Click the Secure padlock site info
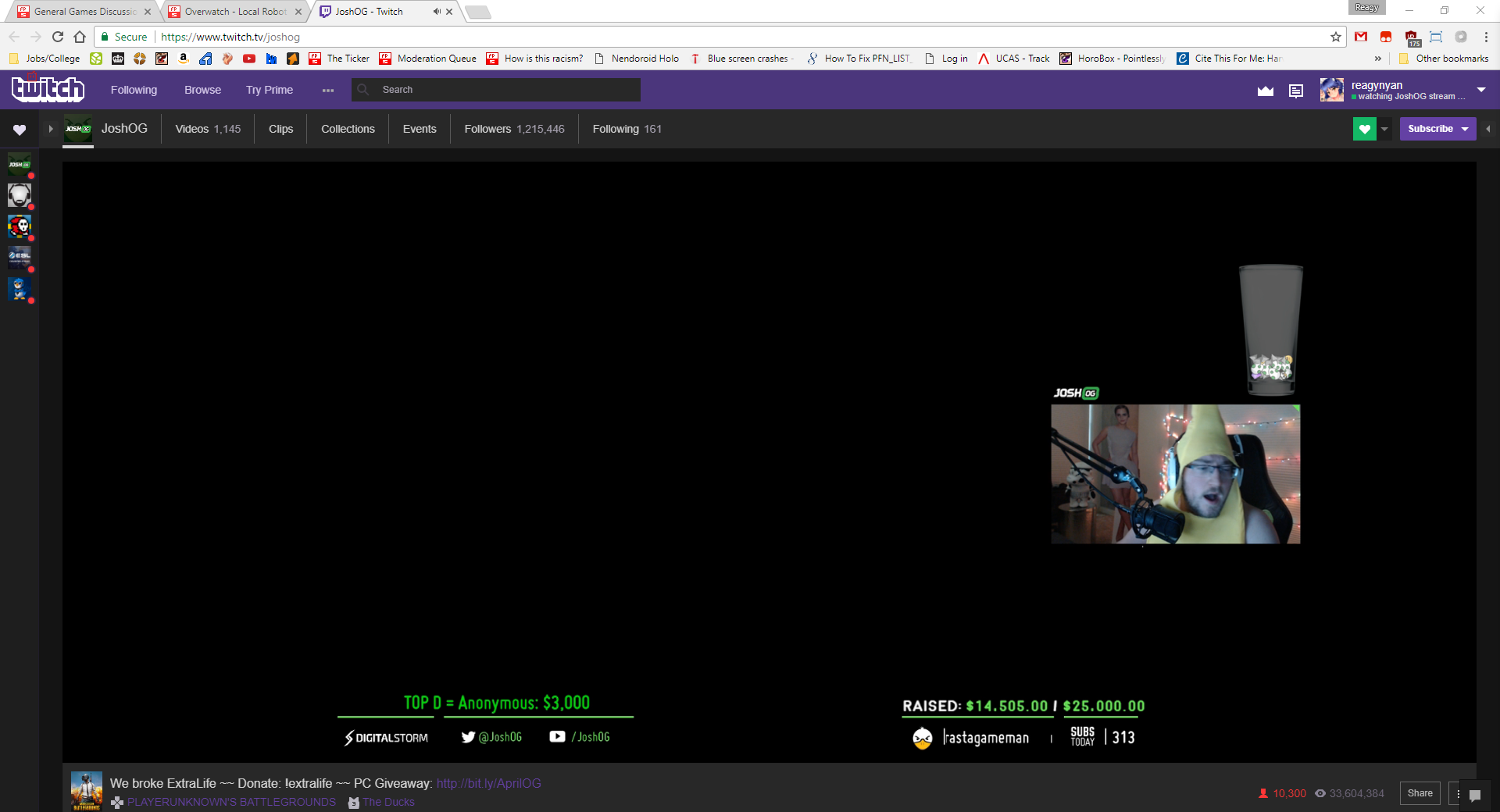The image size is (1500, 812). [124, 37]
